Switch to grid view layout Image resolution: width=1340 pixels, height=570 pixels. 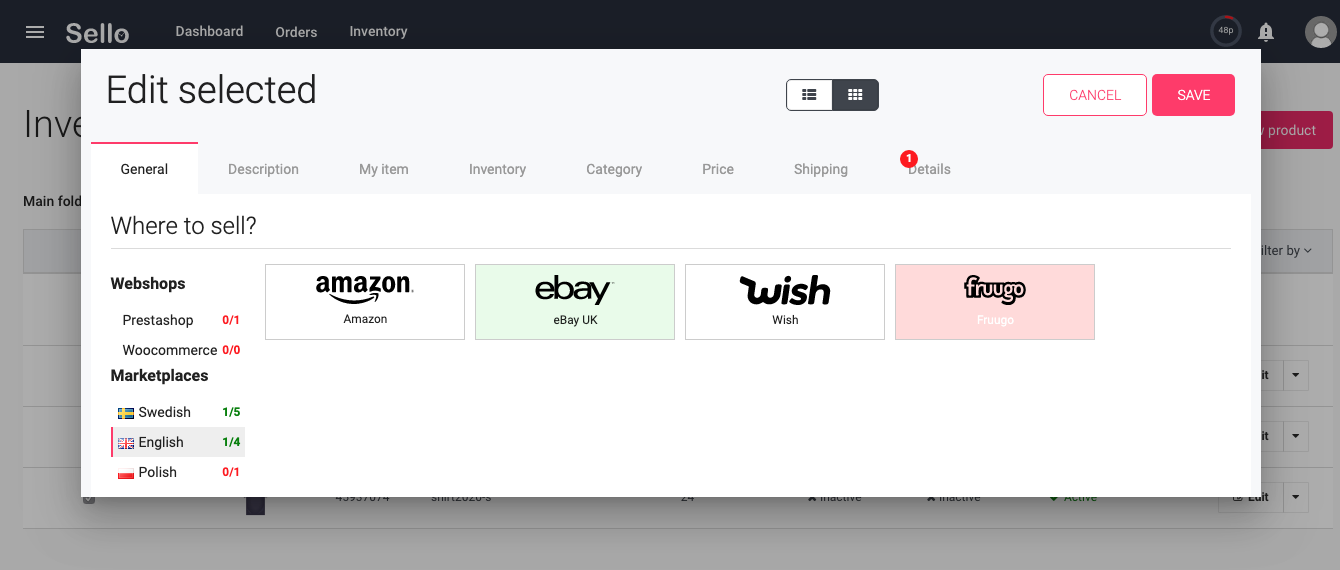pyautogui.click(x=855, y=95)
